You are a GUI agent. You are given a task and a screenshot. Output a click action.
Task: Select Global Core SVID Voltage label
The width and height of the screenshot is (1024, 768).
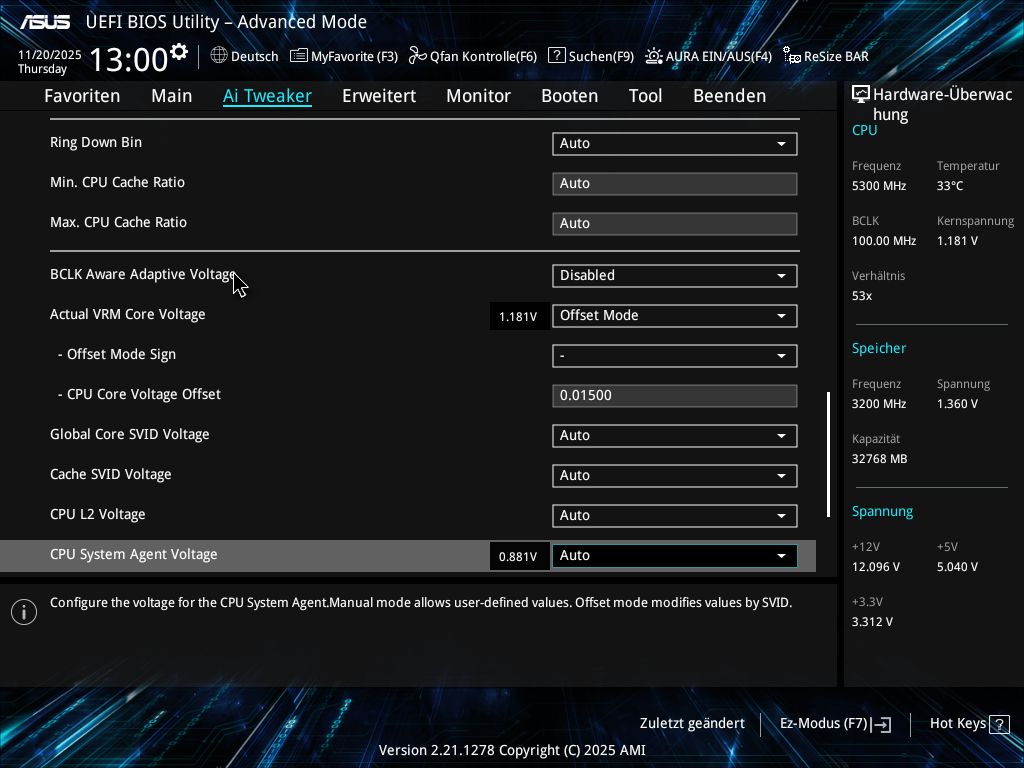(x=130, y=434)
